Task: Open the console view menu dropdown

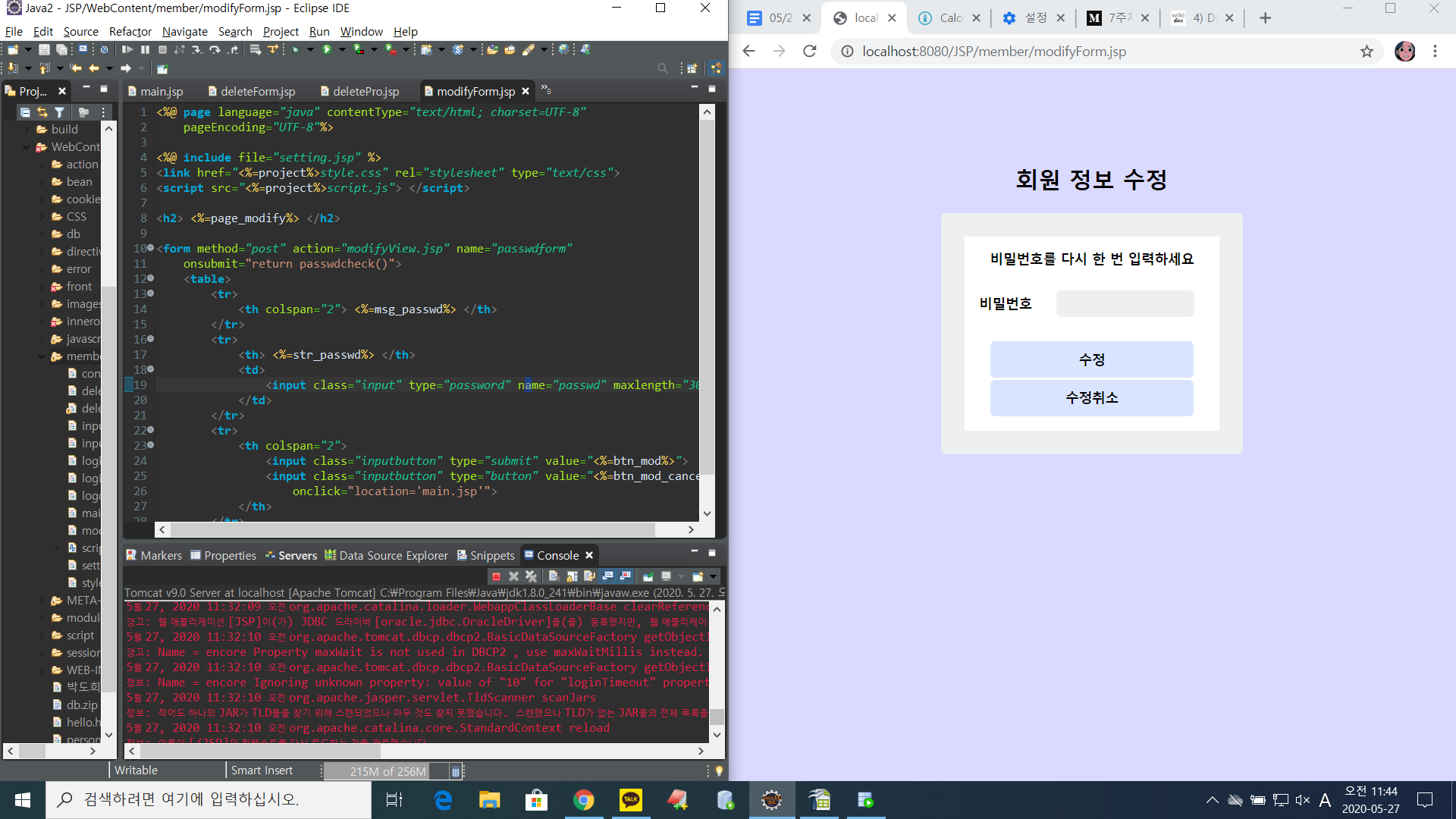Action: (x=713, y=576)
